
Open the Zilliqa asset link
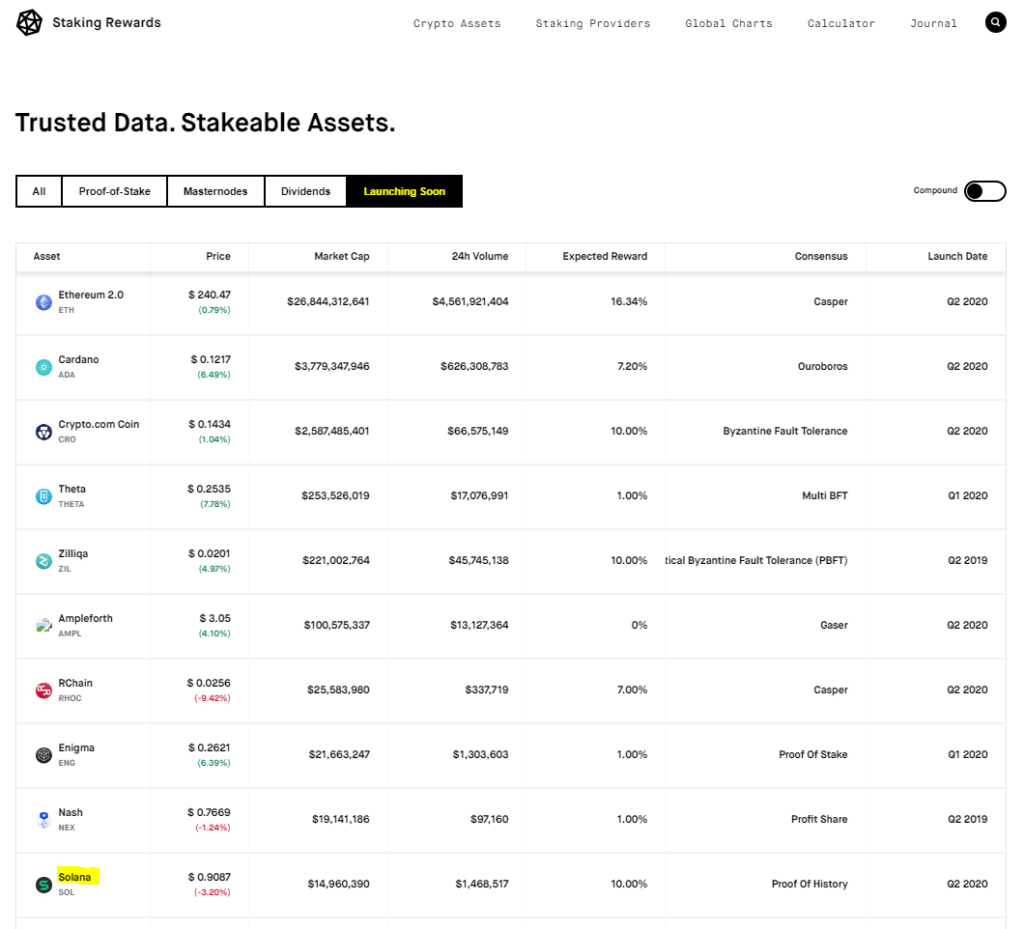[73, 554]
